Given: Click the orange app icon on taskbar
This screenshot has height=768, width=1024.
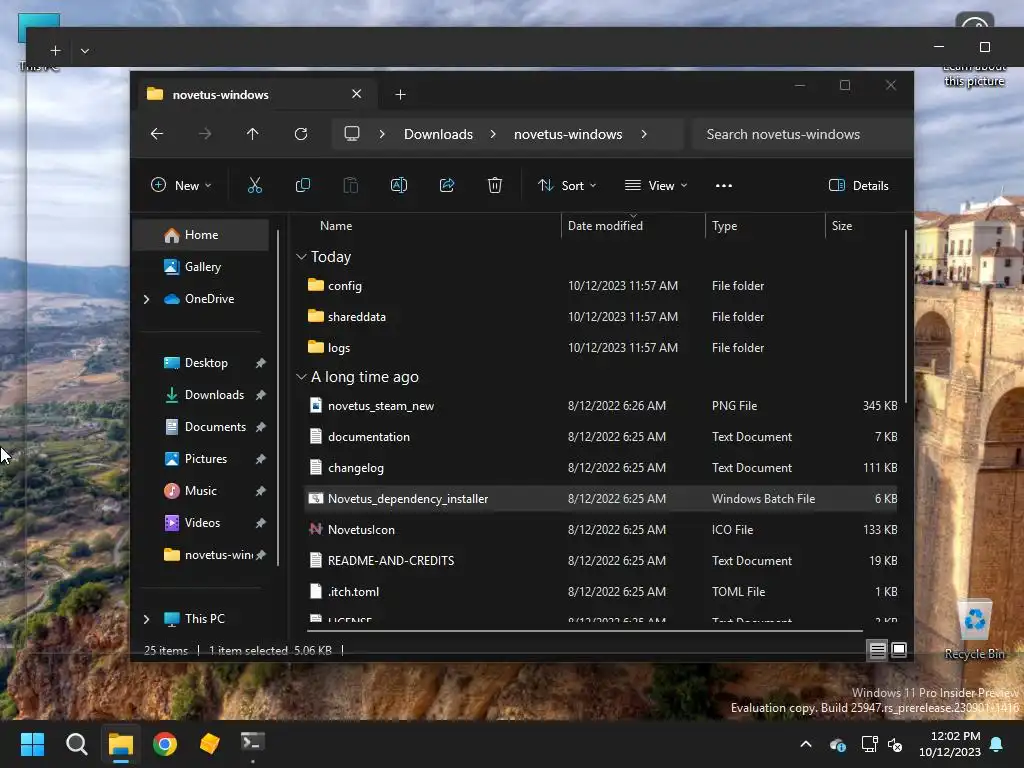Looking at the screenshot, I should (x=209, y=744).
